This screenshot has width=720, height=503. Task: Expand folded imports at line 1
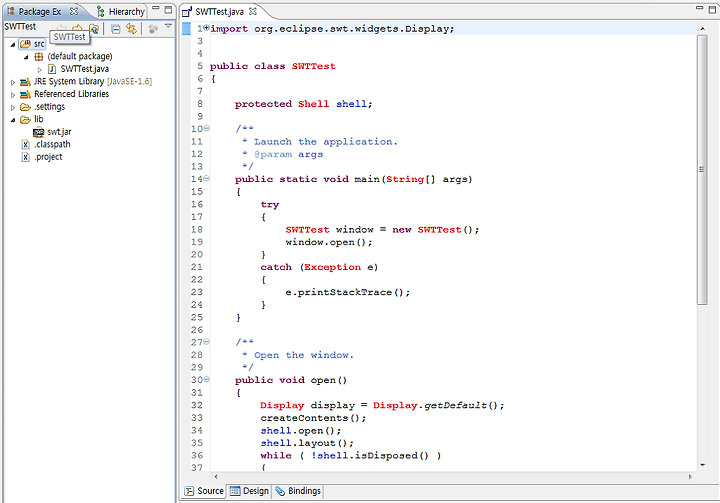point(207,28)
